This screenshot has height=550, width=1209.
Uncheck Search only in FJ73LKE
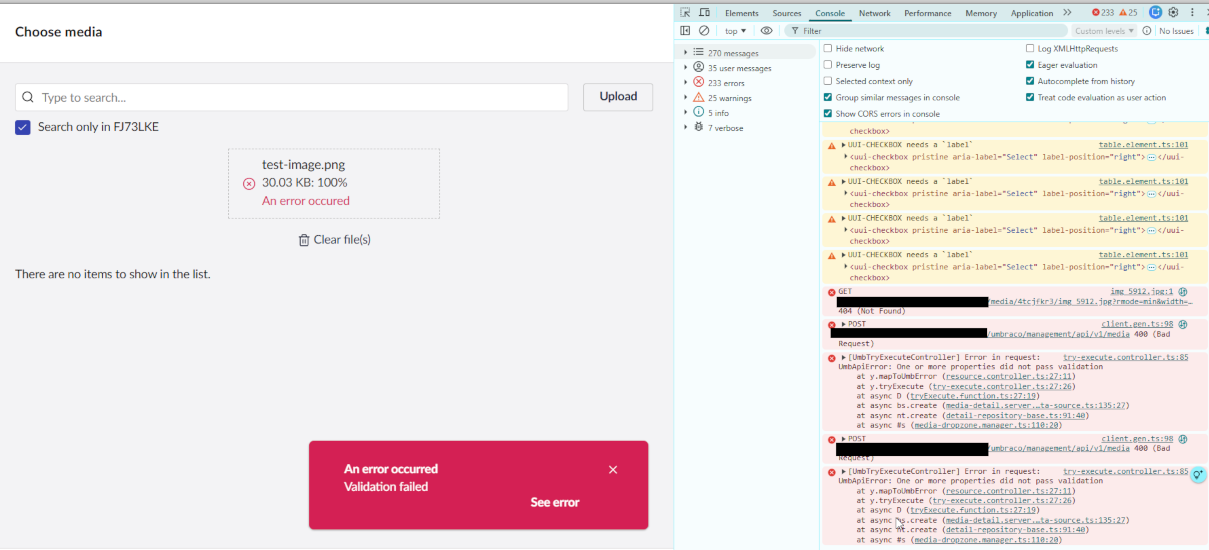pos(23,127)
